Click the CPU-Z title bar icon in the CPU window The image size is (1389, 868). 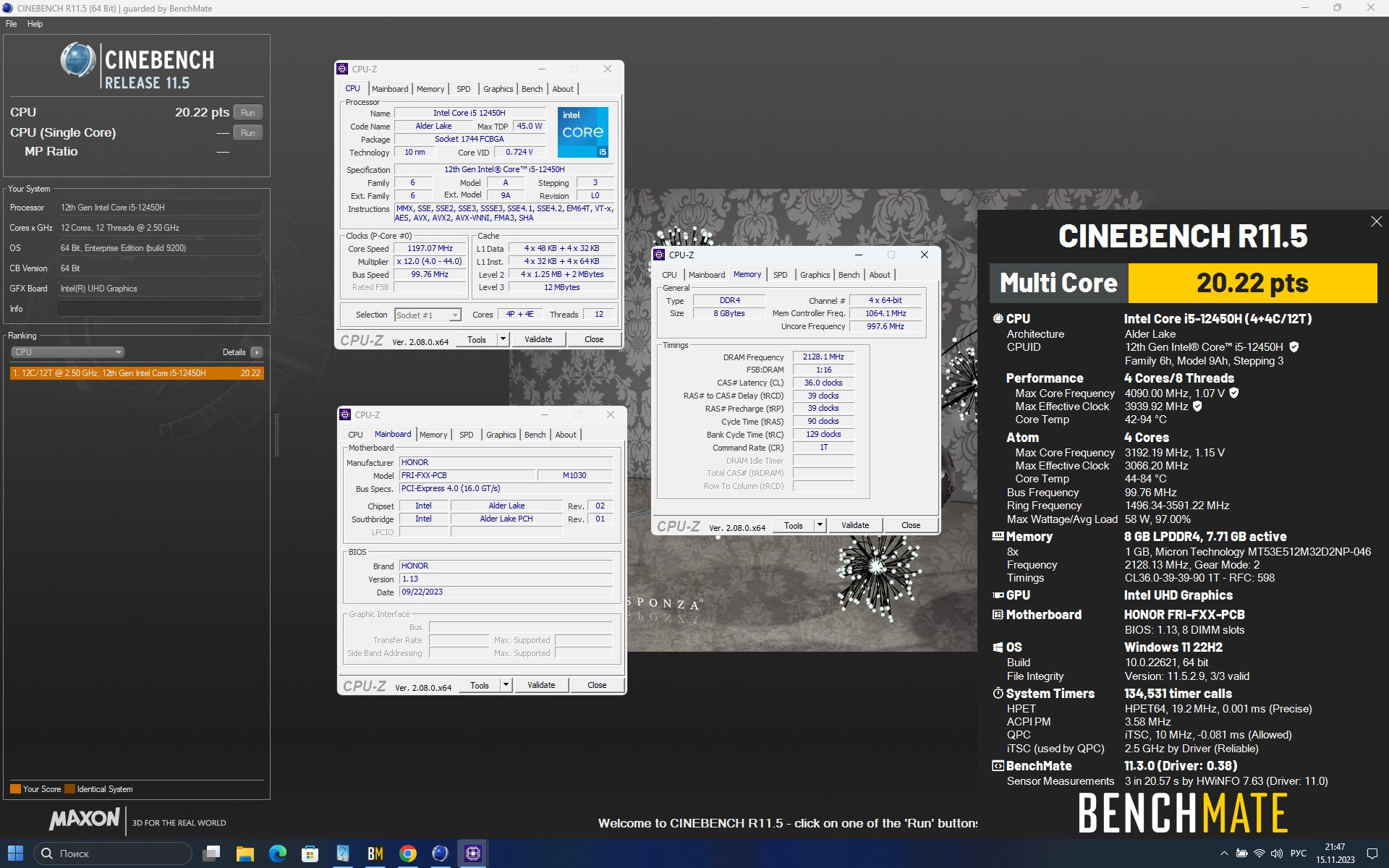click(342, 69)
